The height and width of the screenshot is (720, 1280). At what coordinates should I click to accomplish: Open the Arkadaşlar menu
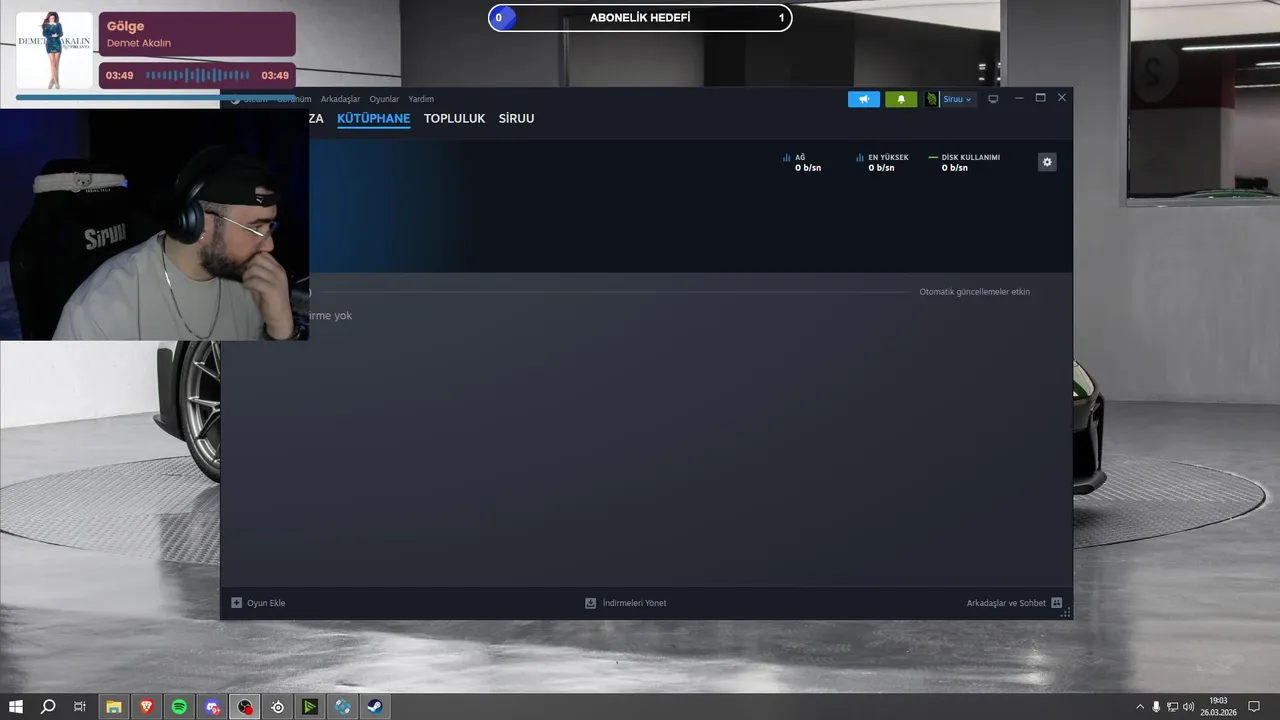(340, 99)
